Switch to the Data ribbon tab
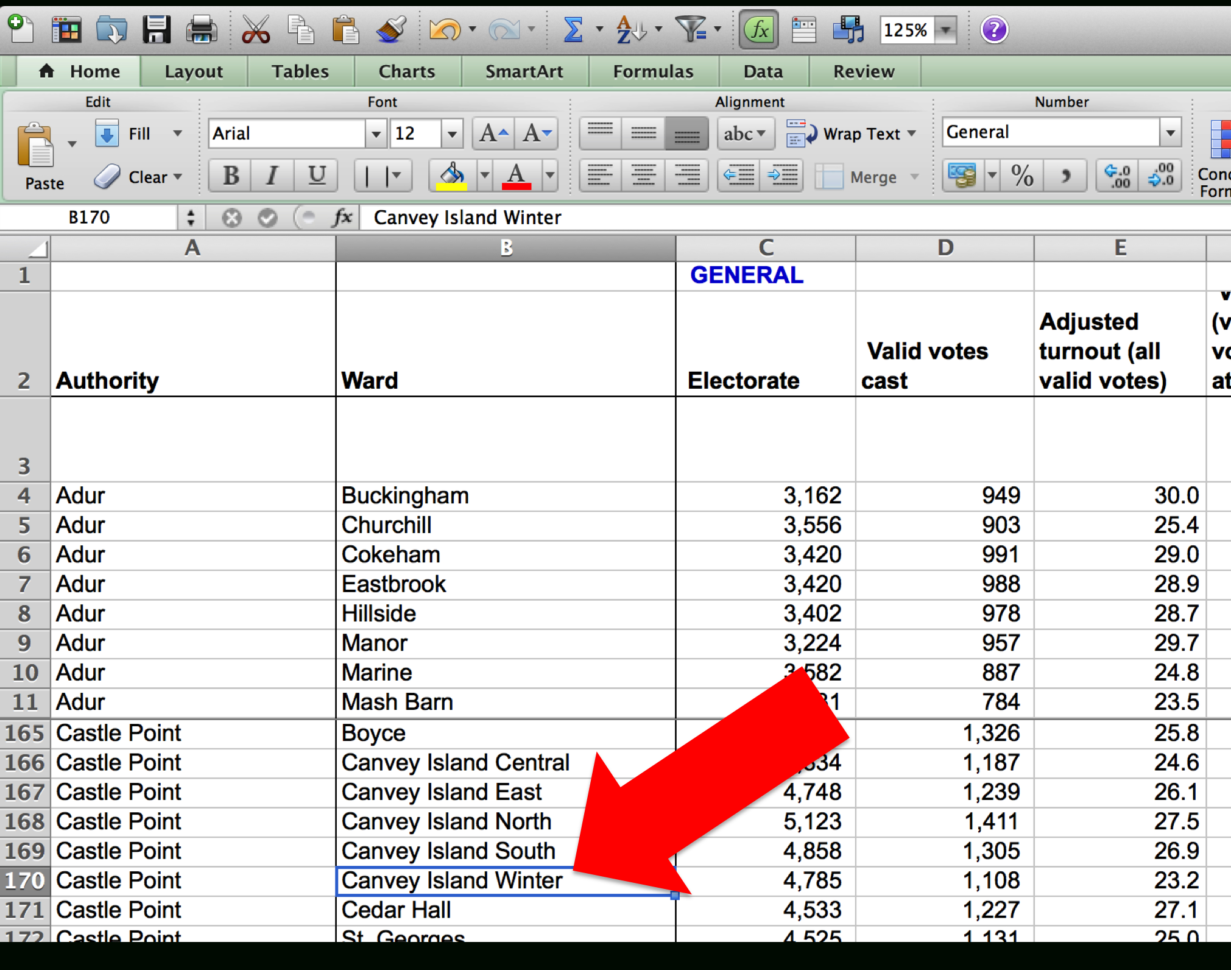This screenshot has width=1231, height=970. [x=762, y=71]
